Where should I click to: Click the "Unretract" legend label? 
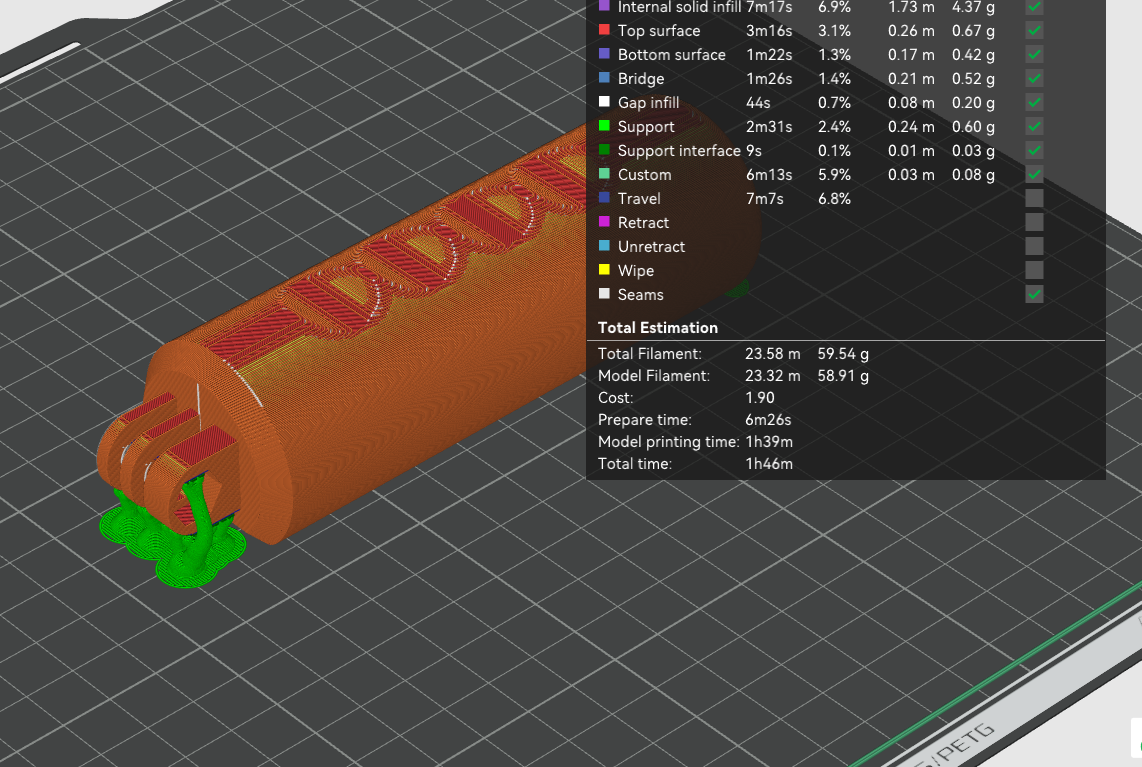tap(651, 247)
